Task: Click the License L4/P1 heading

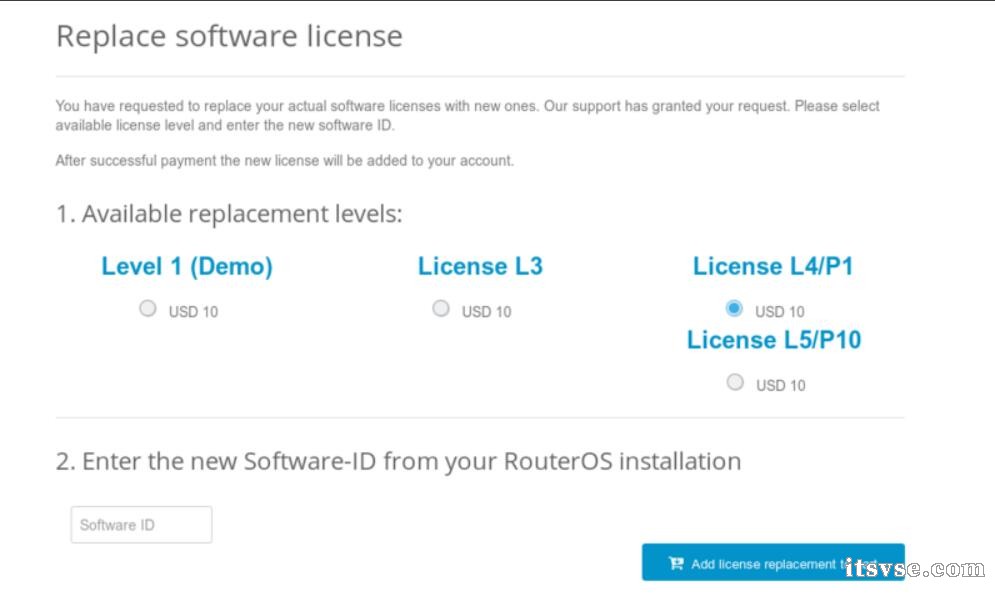Action: (x=773, y=267)
